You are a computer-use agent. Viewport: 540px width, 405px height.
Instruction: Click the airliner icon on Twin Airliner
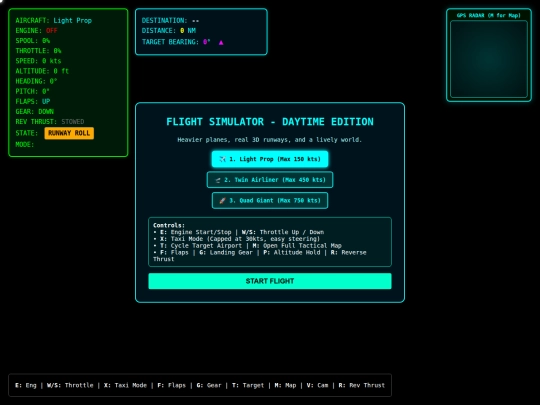pyautogui.click(x=218, y=180)
